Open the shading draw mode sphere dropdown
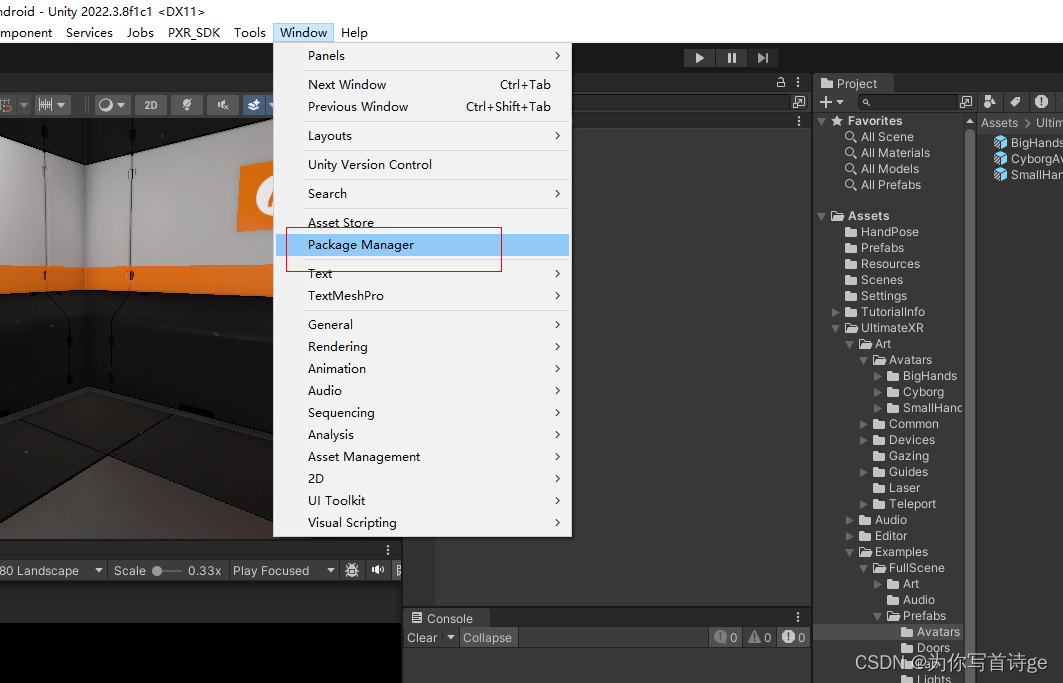The width and height of the screenshot is (1063, 683). (x=112, y=105)
